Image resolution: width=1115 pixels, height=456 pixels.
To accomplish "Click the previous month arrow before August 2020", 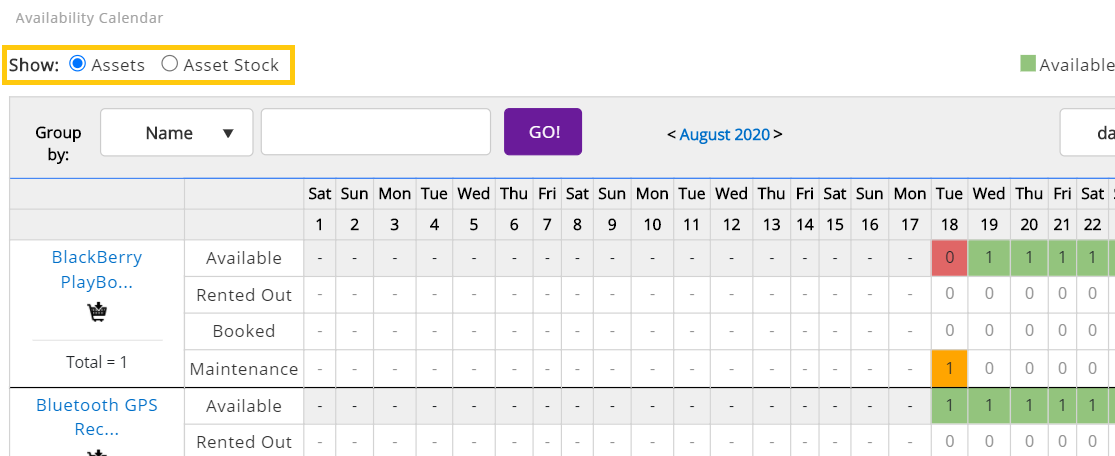I will coord(671,134).
